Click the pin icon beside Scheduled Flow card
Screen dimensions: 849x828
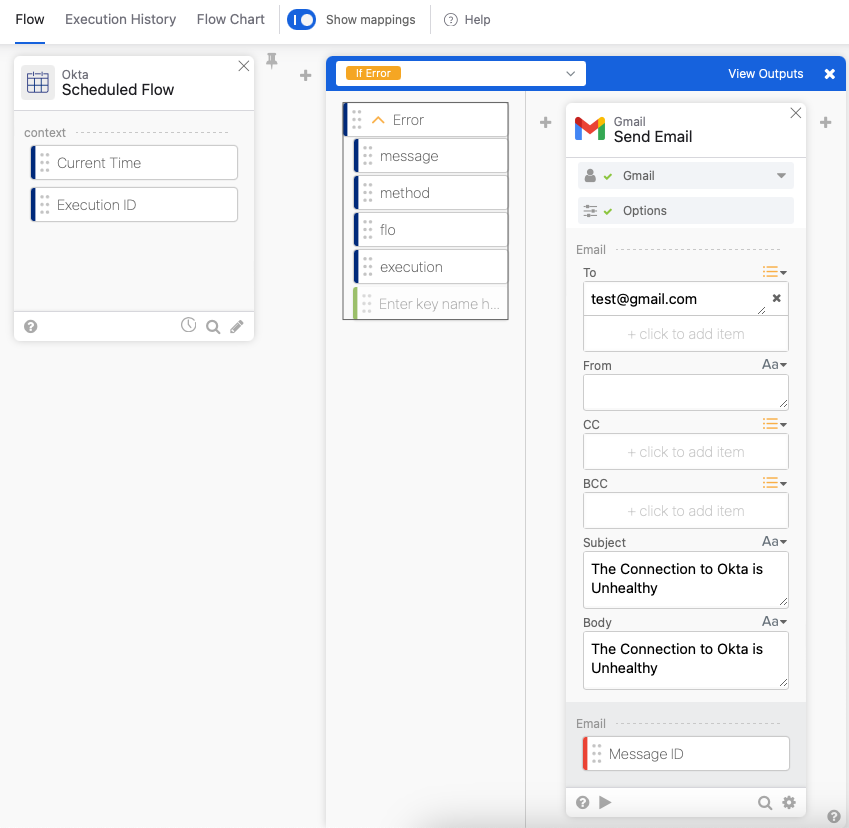[x=271, y=61]
